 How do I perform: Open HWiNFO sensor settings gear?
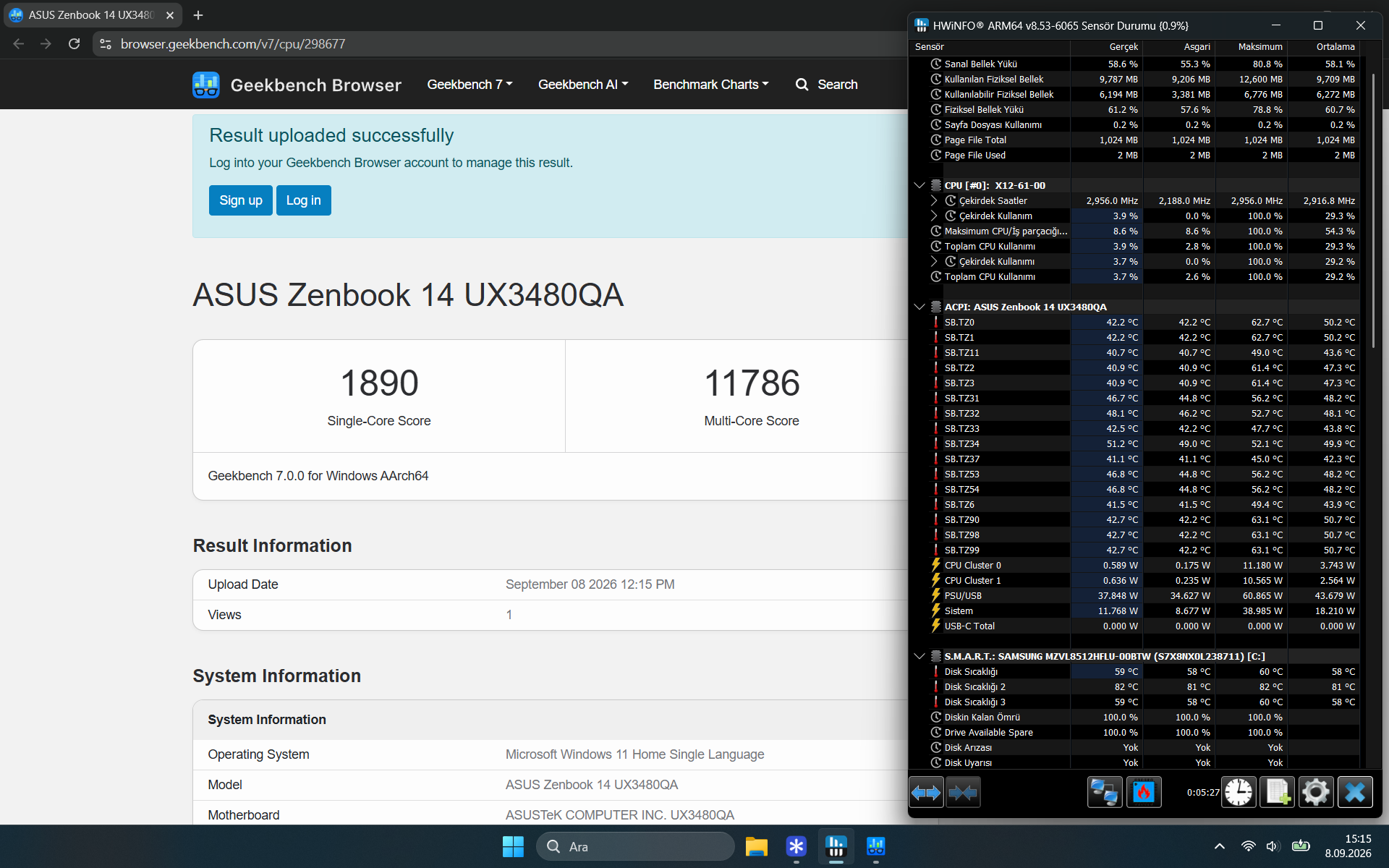1316,793
